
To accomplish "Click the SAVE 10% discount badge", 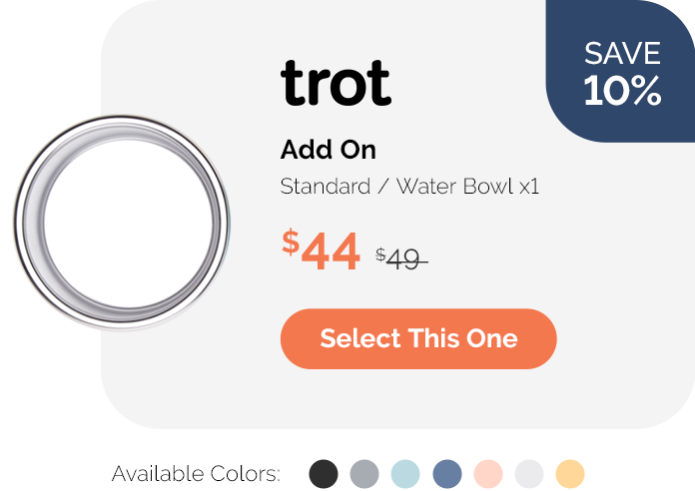I will click(x=621, y=71).
